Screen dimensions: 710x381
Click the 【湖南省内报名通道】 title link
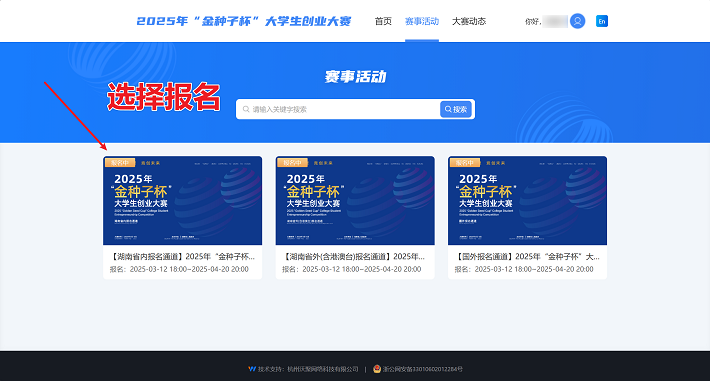point(182,256)
